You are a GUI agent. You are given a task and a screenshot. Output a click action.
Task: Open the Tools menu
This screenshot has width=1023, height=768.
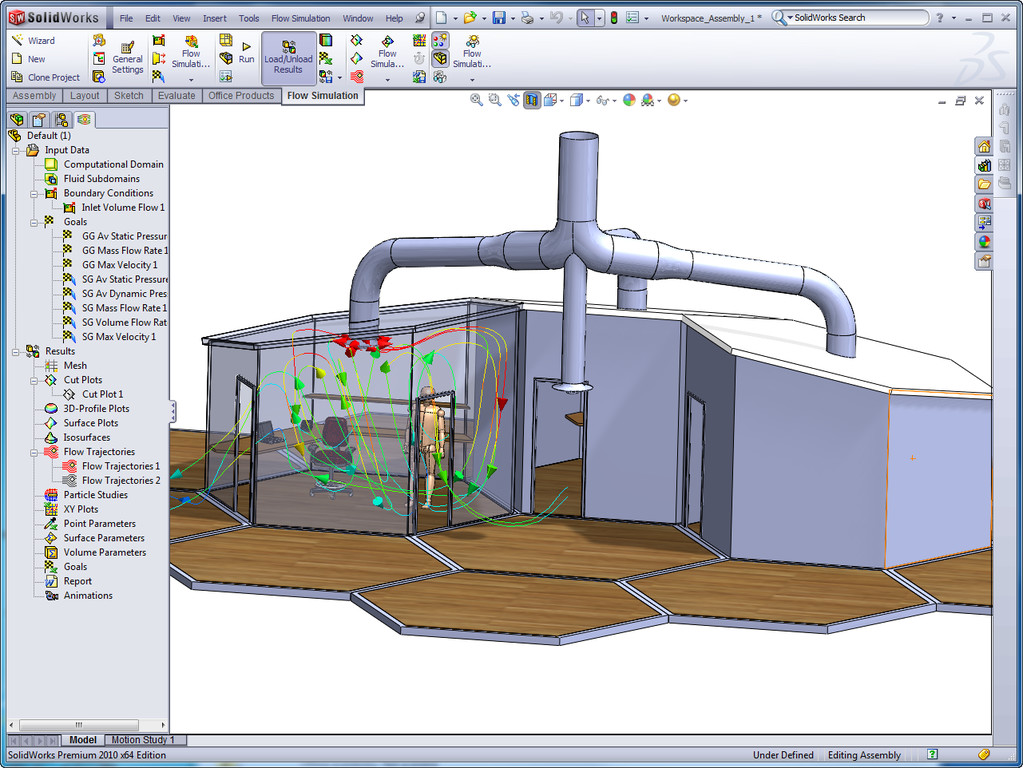click(x=248, y=17)
